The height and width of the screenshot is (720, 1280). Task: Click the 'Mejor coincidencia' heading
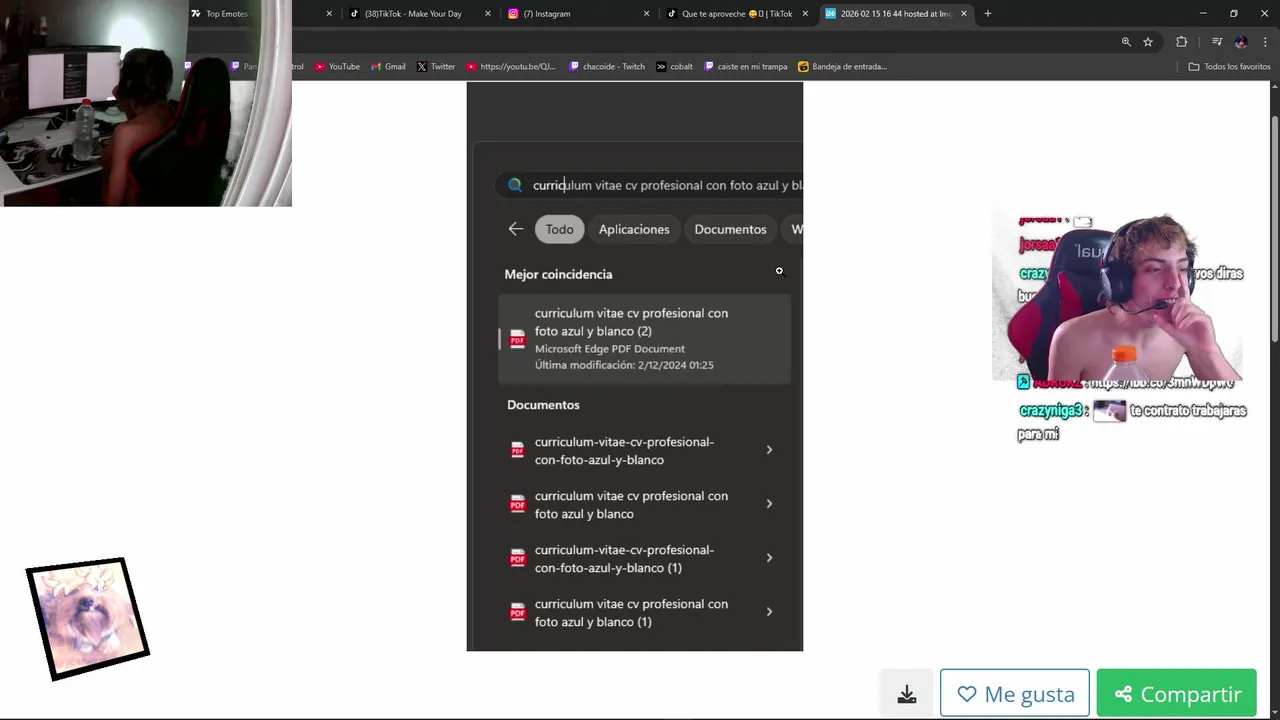pos(558,274)
